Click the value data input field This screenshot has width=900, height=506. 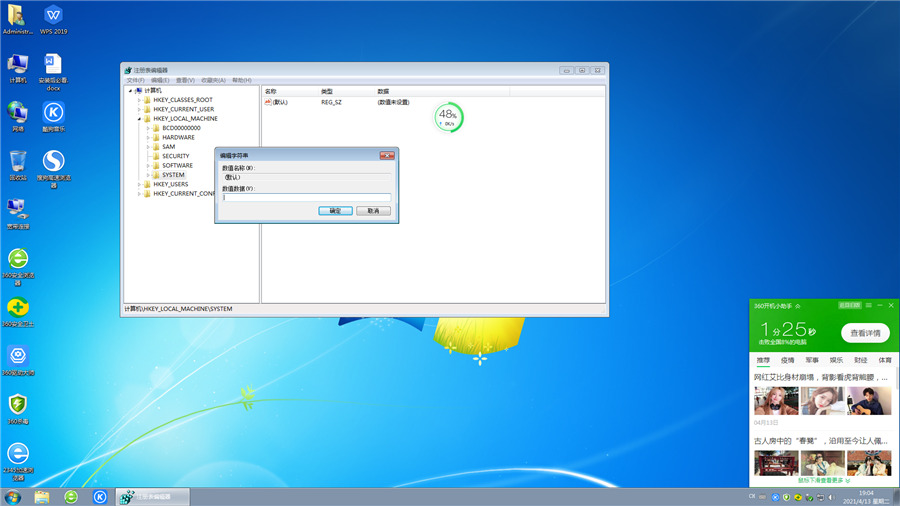point(307,197)
